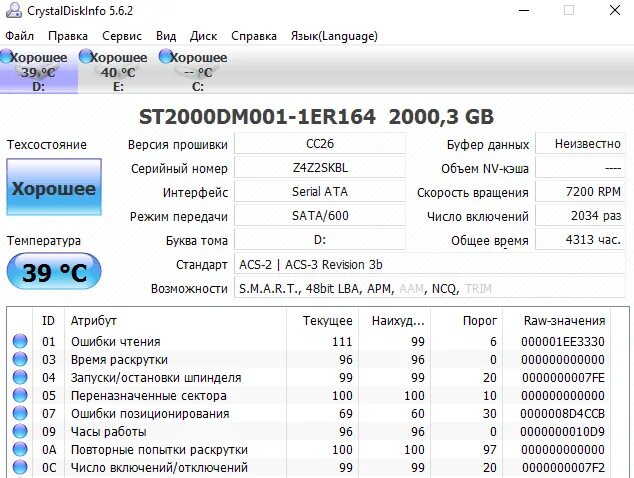Open the Вид menu

pyautogui.click(x=166, y=36)
